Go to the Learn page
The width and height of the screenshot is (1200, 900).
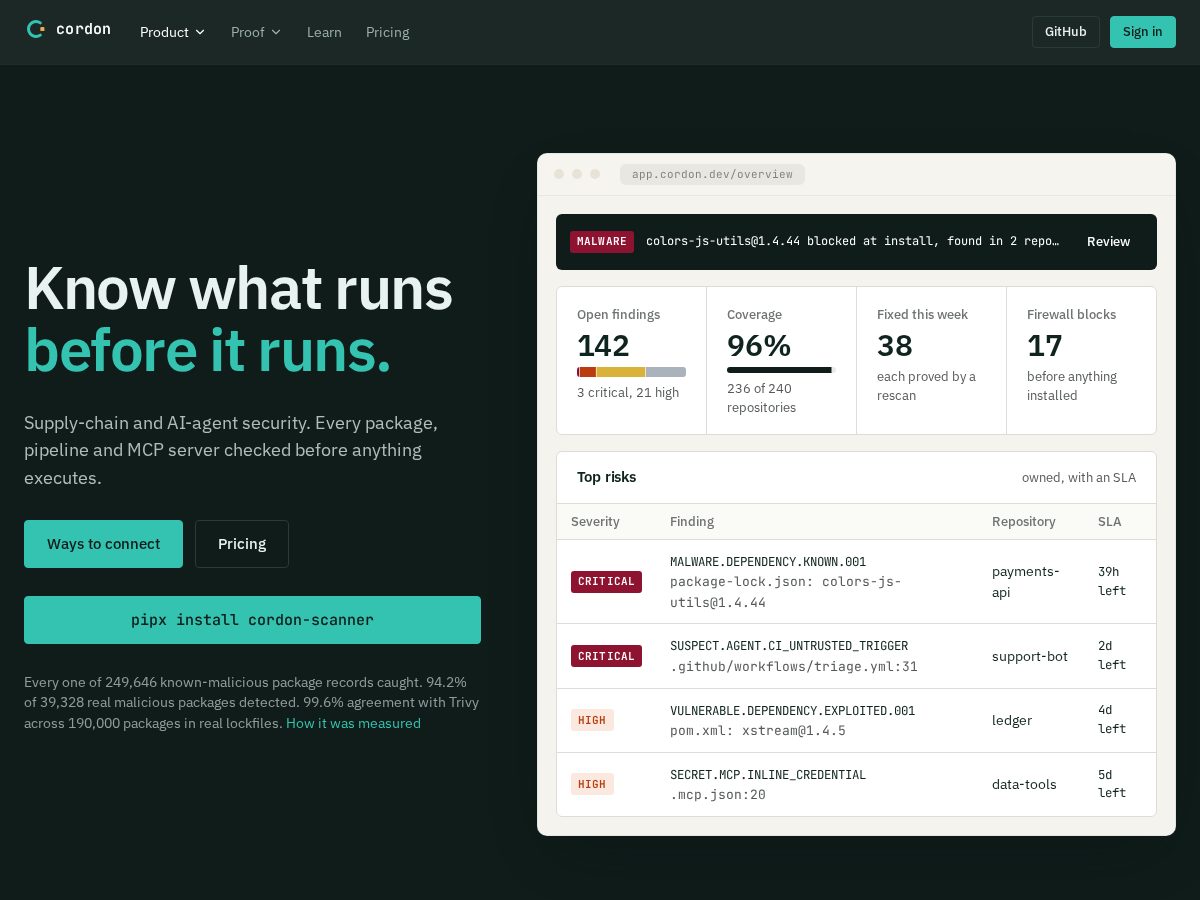tap(324, 32)
